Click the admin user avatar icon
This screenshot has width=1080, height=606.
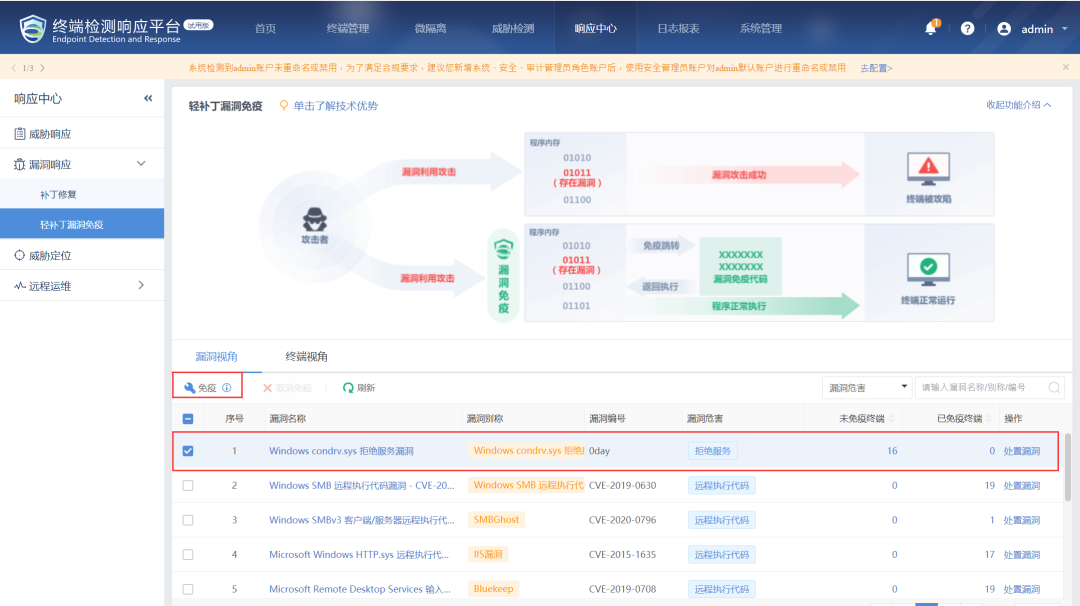[x=1004, y=29]
